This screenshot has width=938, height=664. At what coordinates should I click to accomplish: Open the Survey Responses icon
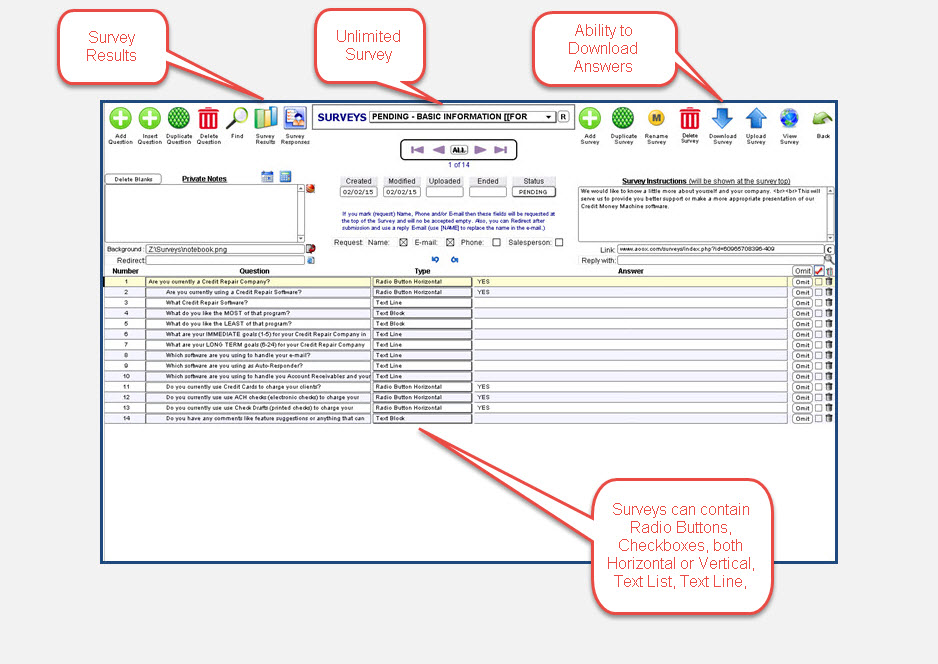click(295, 120)
